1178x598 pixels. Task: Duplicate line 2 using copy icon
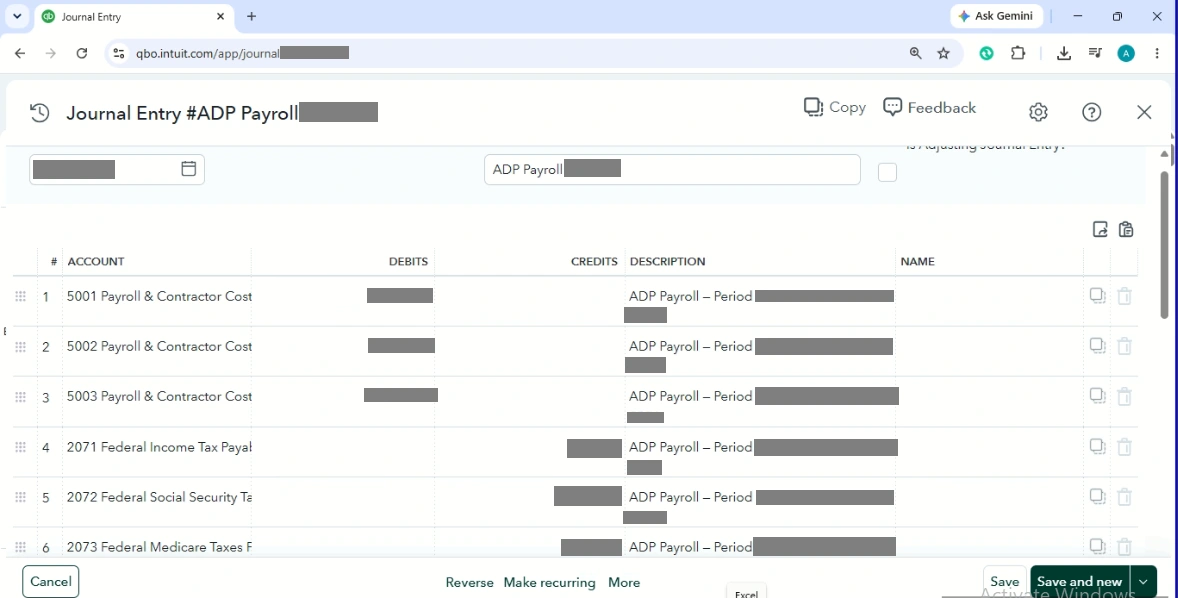click(1098, 346)
